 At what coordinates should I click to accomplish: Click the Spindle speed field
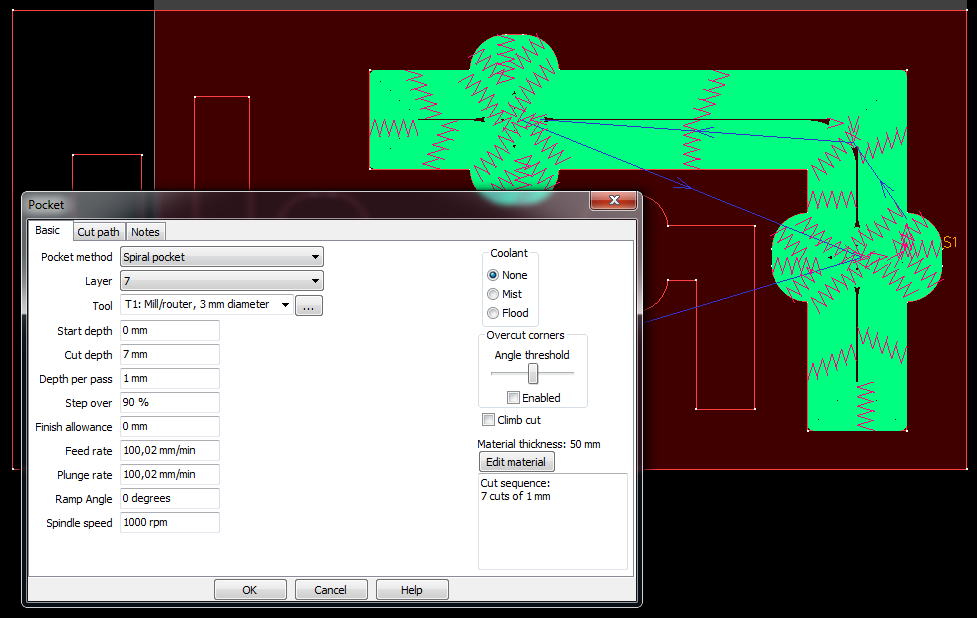(x=169, y=523)
